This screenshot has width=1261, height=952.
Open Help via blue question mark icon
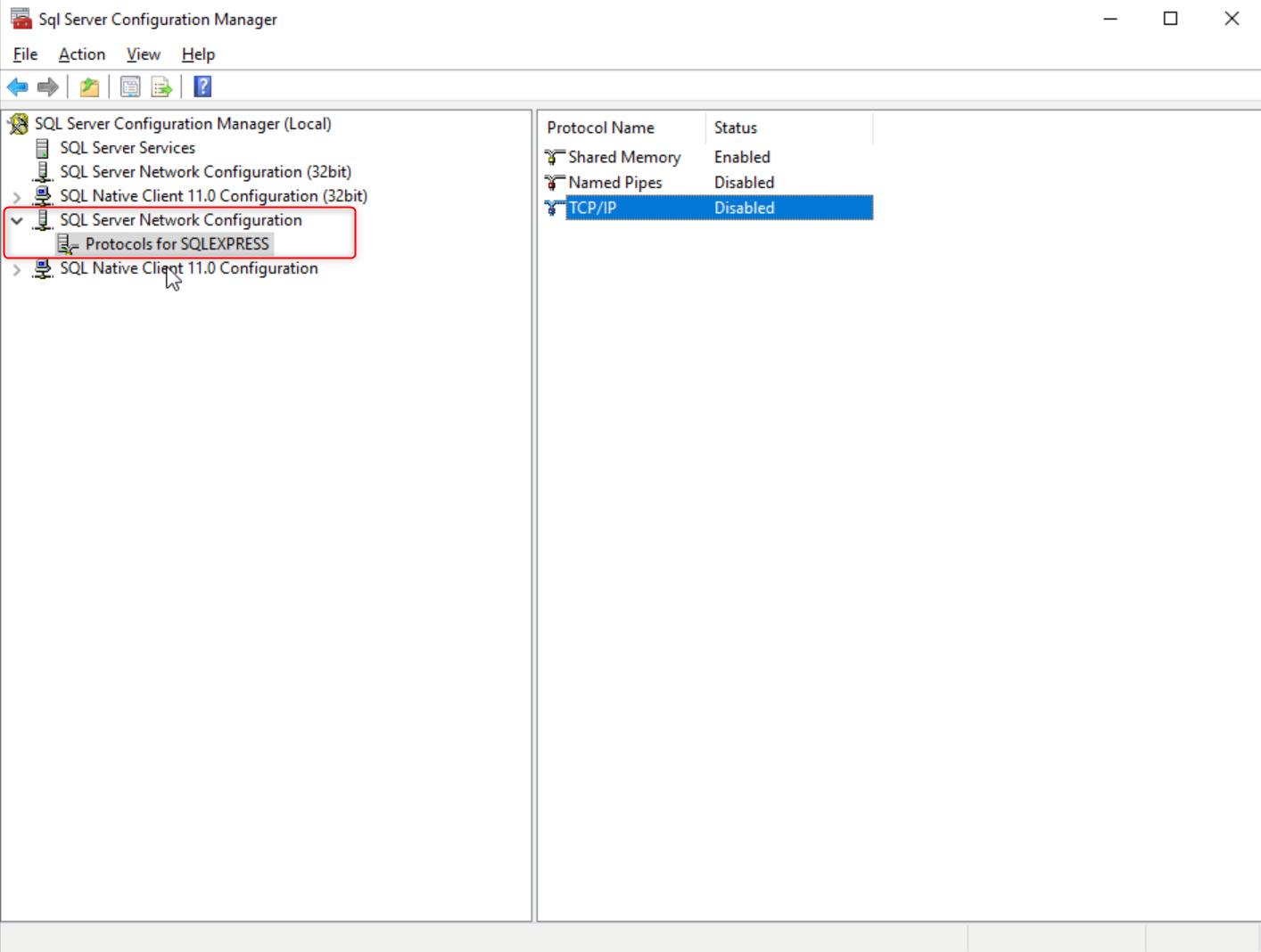pyautogui.click(x=202, y=86)
